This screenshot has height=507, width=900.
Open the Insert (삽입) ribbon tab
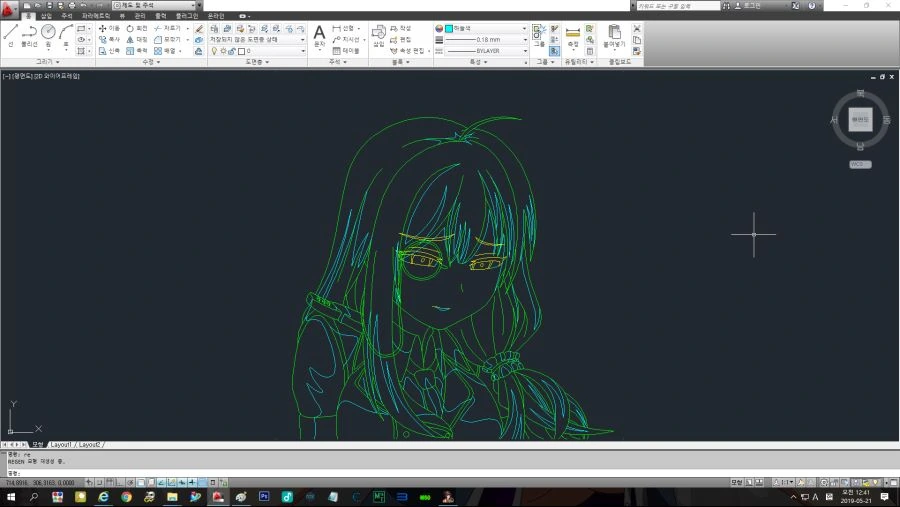point(46,16)
